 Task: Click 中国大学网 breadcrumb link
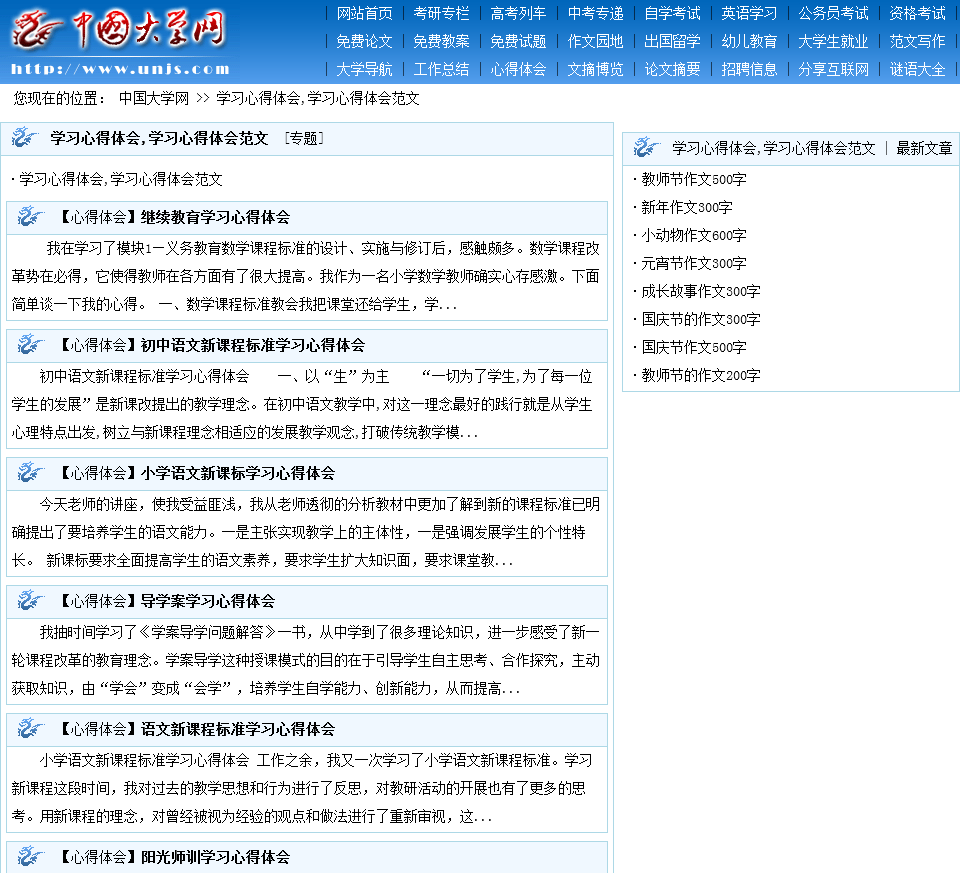(154, 98)
